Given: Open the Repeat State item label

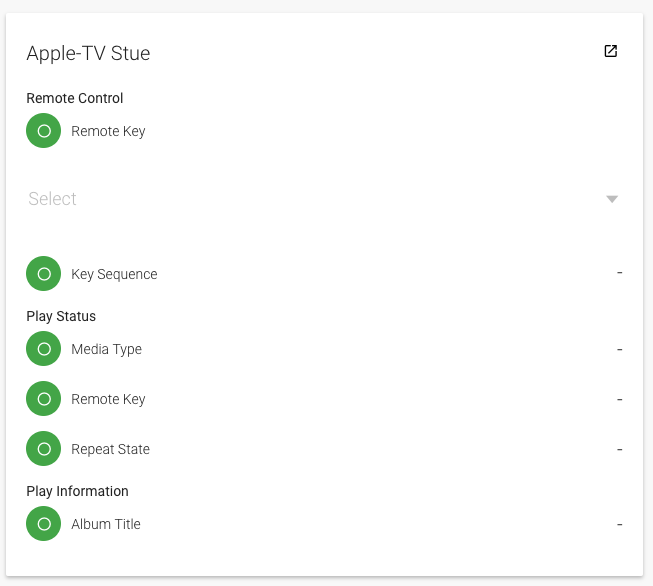Looking at the screenshot, I should (110, 449).
